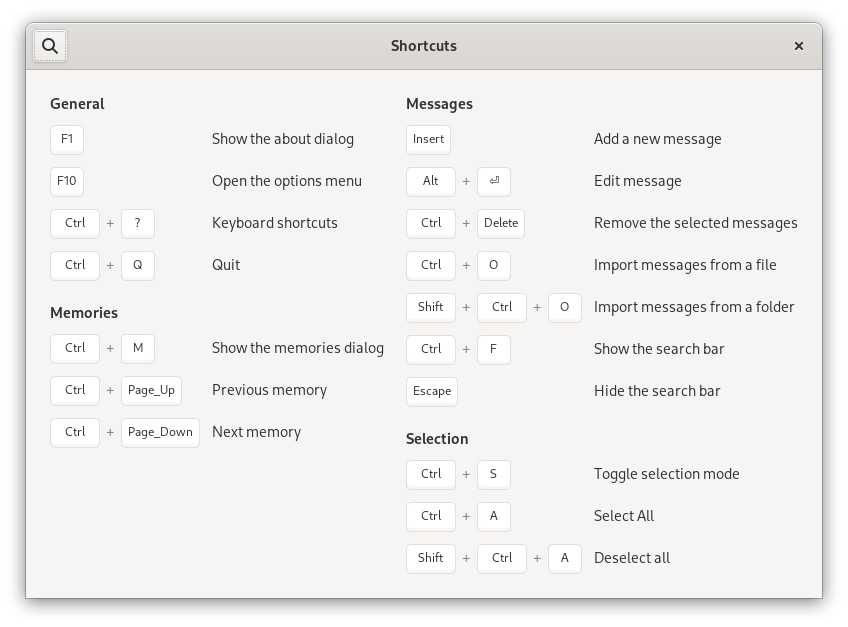Click the Shortcuts window title

pyautogui.click(x=423, y=46)
